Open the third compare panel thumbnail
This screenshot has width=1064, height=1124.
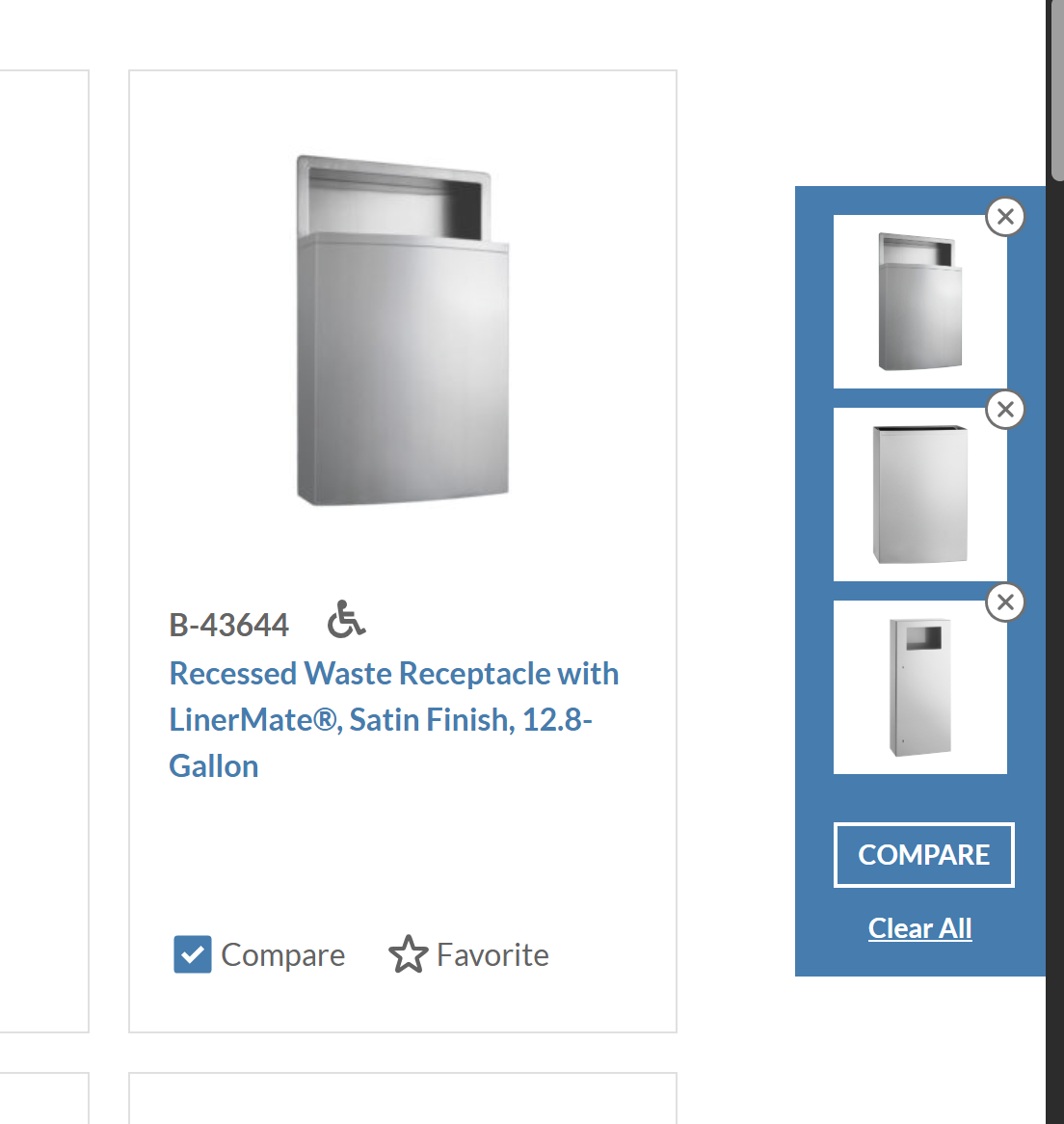pos(920,687)
